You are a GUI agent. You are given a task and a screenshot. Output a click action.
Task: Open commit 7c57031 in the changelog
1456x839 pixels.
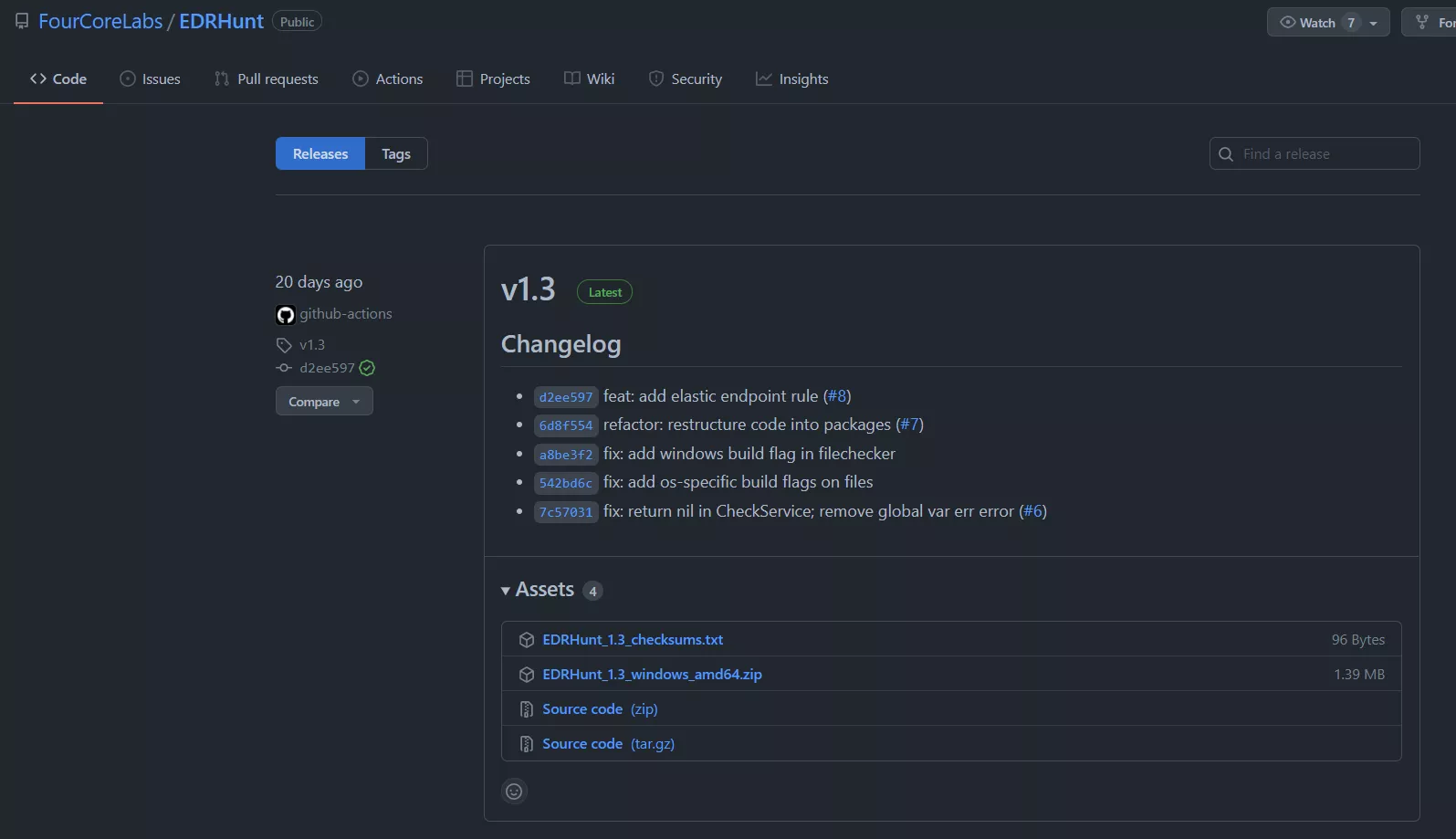pos(566,512)
